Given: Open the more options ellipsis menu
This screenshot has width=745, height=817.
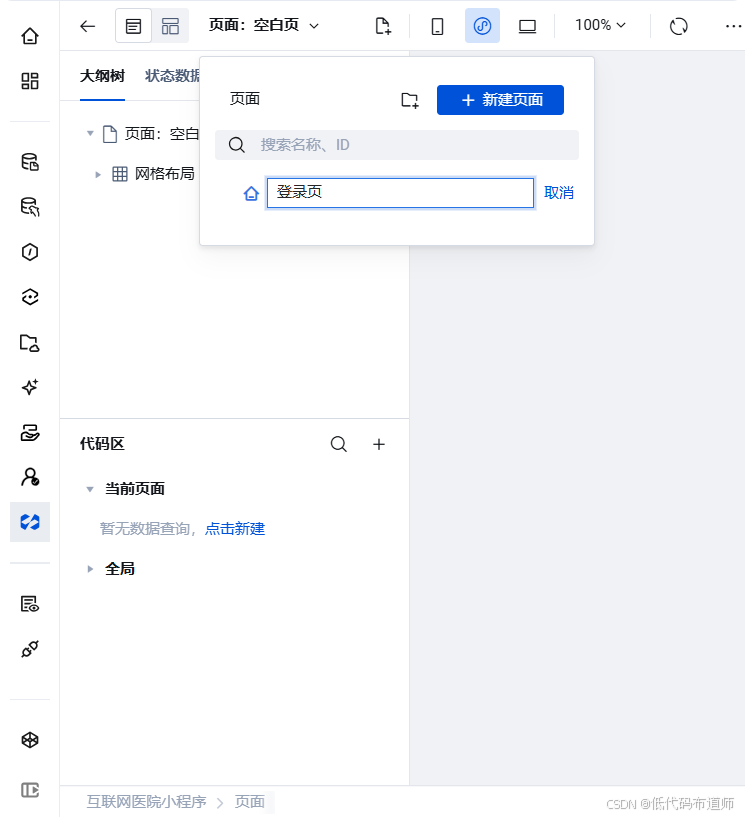Looking at the screenshot, I should tap(734, 26).
